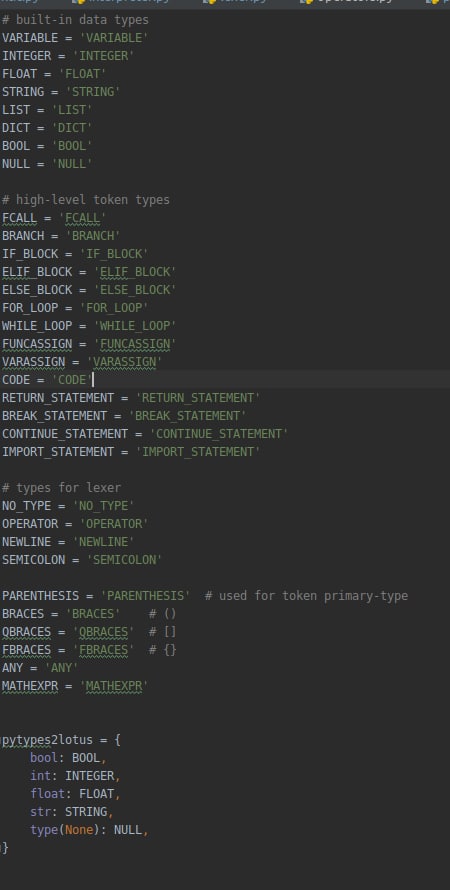Click the '# used for token primary-type' comment
This screenshot has width=450, height=890.
[x=306, y=596]
